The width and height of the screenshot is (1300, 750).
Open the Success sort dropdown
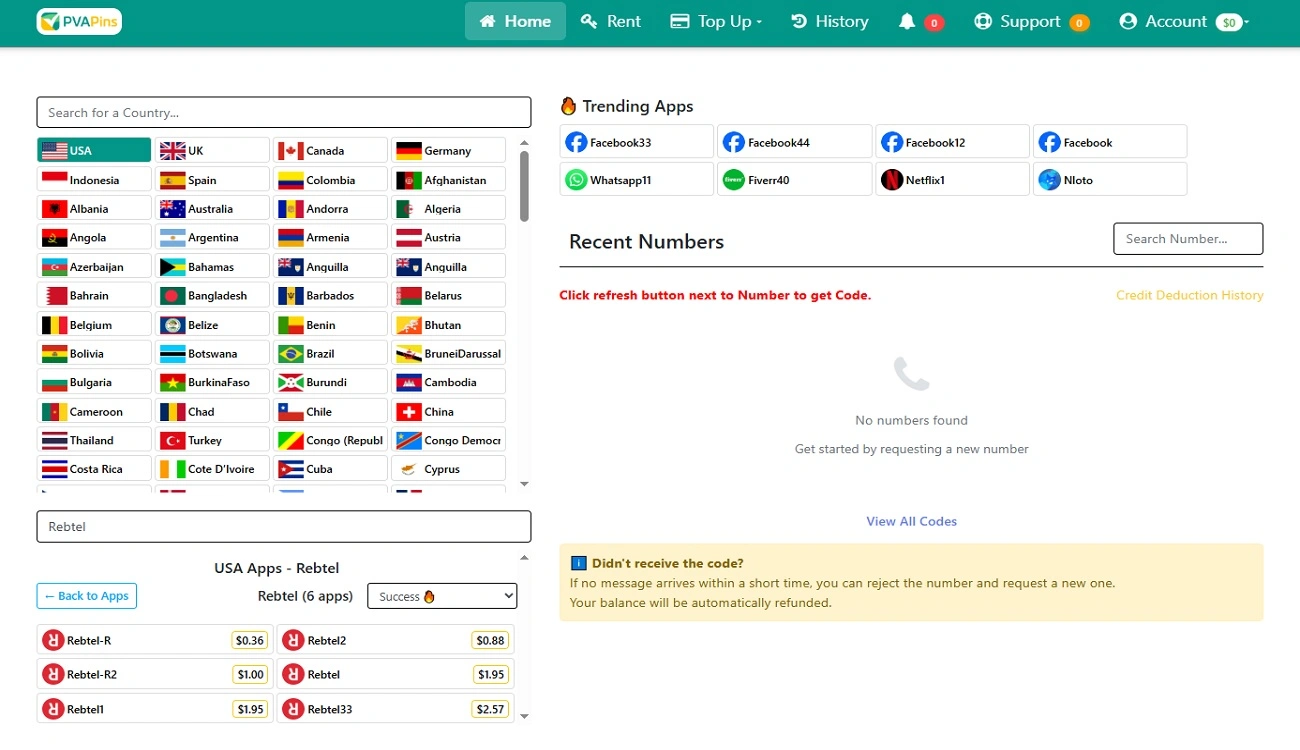[442, 596]
